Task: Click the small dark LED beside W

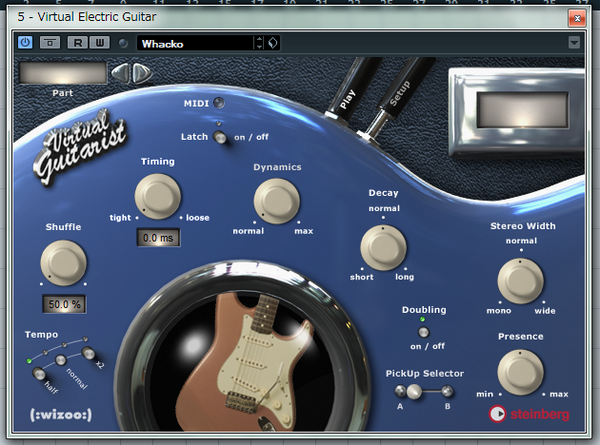Action: click(123, 43)
